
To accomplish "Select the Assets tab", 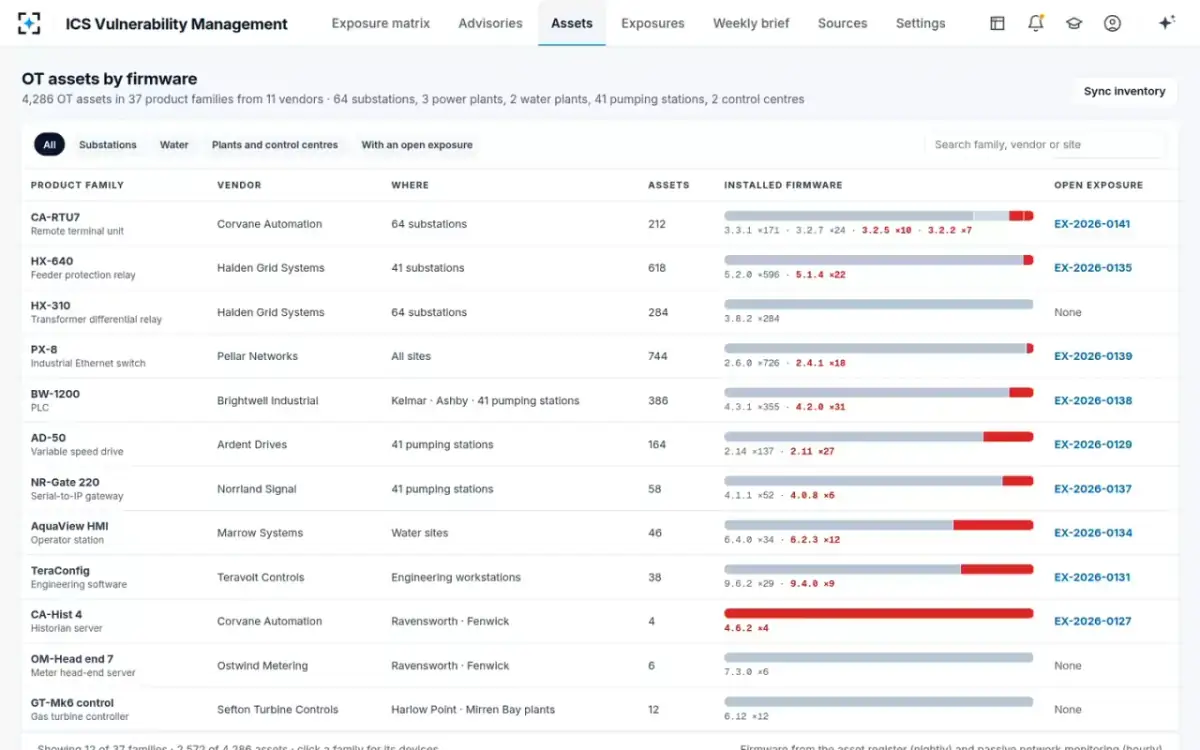I will [572, 23].
